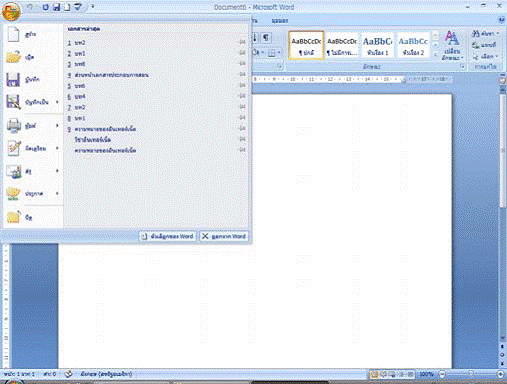
Task: Click the Save floppy icon in Quick Access Toolbar
Action: click(x=57, y=7)
